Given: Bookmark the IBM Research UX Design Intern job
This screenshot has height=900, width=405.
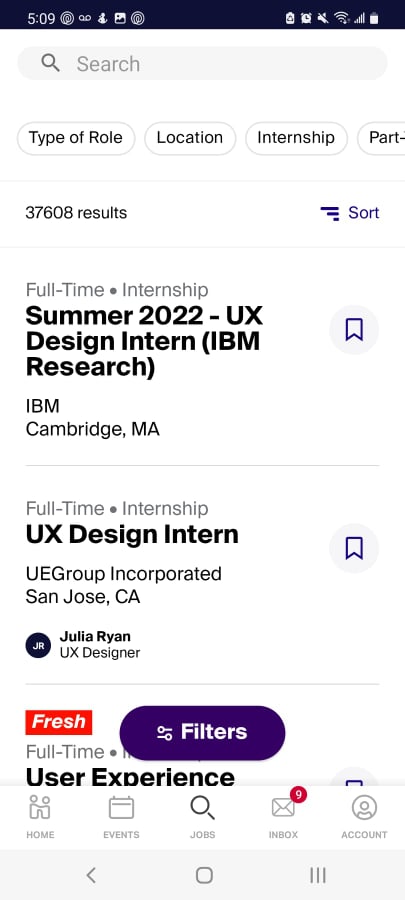Looking at the screenshot, I should 354,330.
